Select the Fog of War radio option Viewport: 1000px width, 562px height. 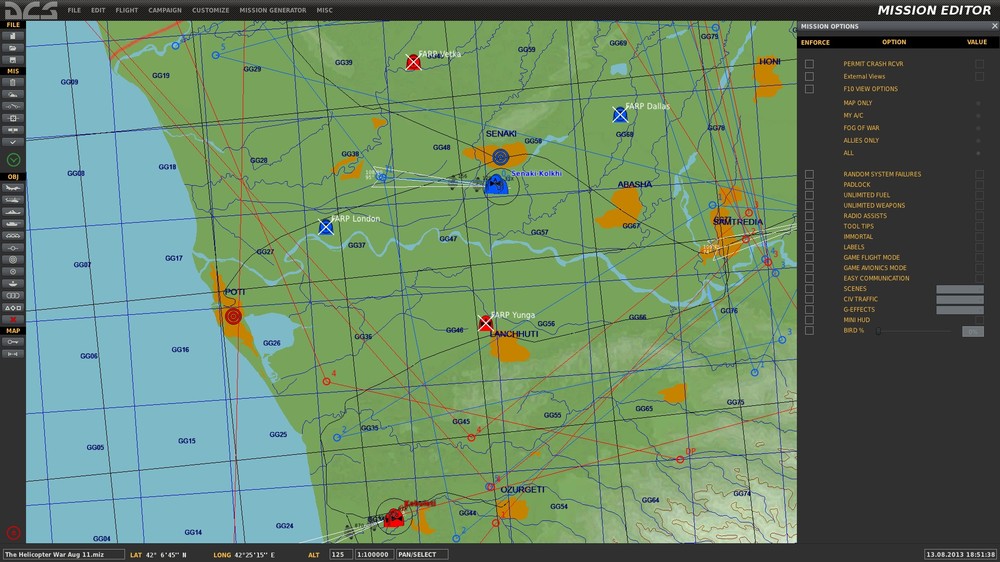(978, 128)
